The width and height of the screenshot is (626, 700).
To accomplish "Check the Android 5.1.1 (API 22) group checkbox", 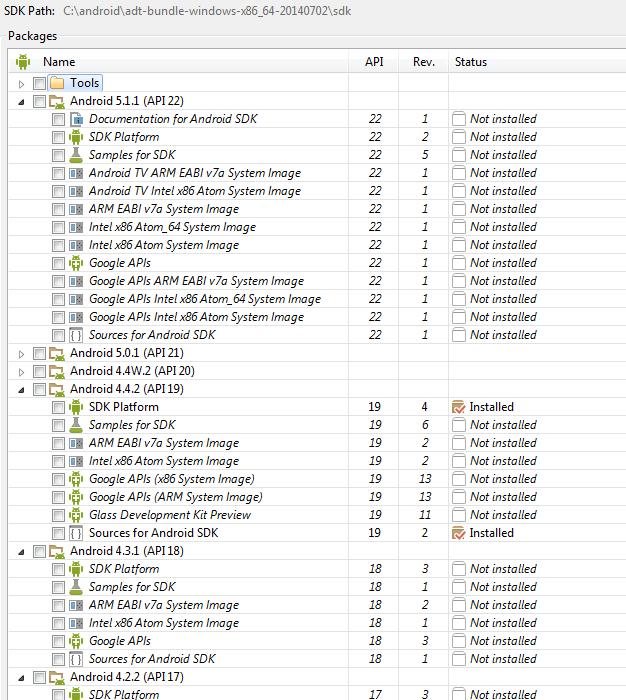I will tap(39, 101).
